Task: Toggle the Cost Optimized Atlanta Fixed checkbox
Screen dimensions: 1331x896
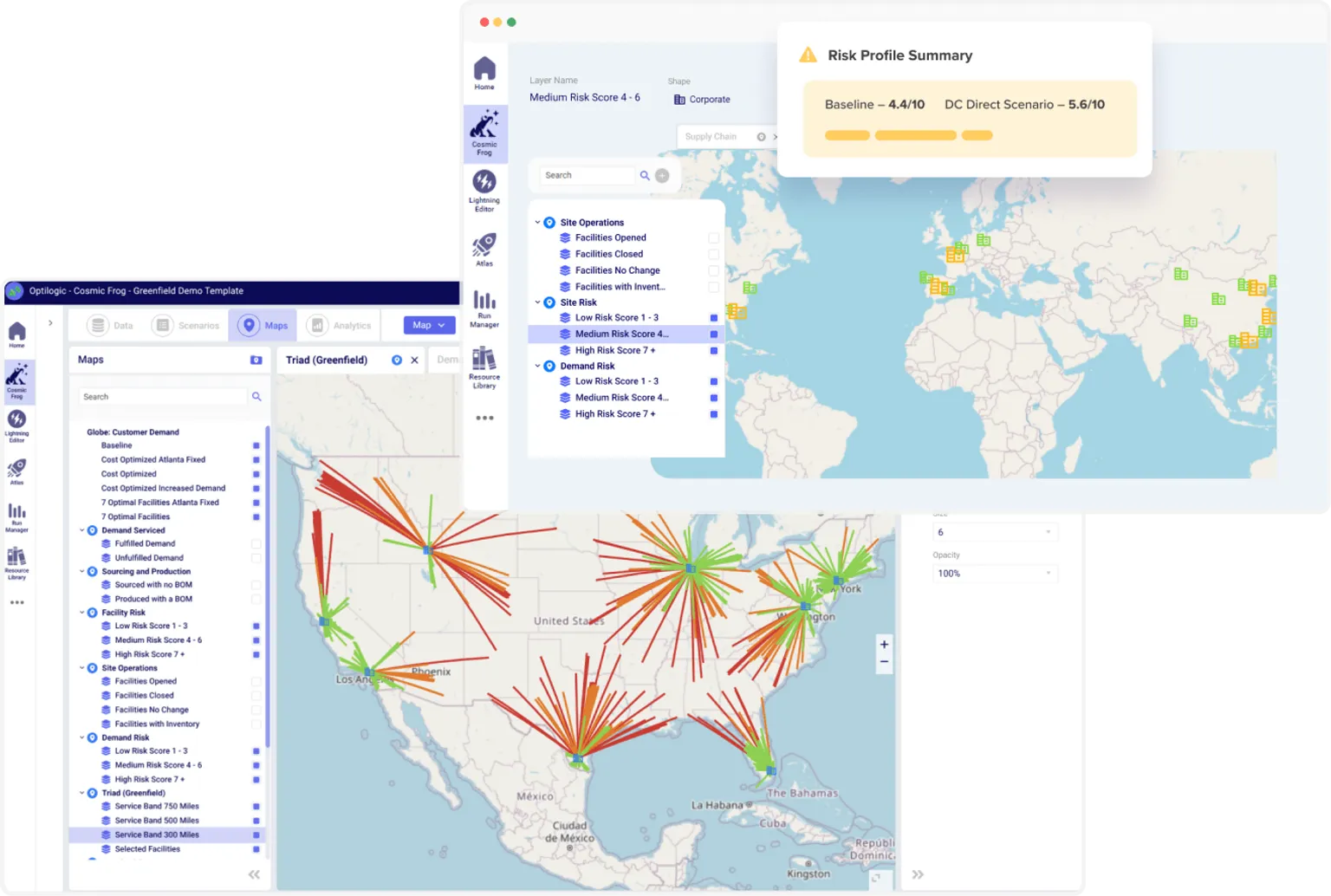Action: (x=256, y=460)
